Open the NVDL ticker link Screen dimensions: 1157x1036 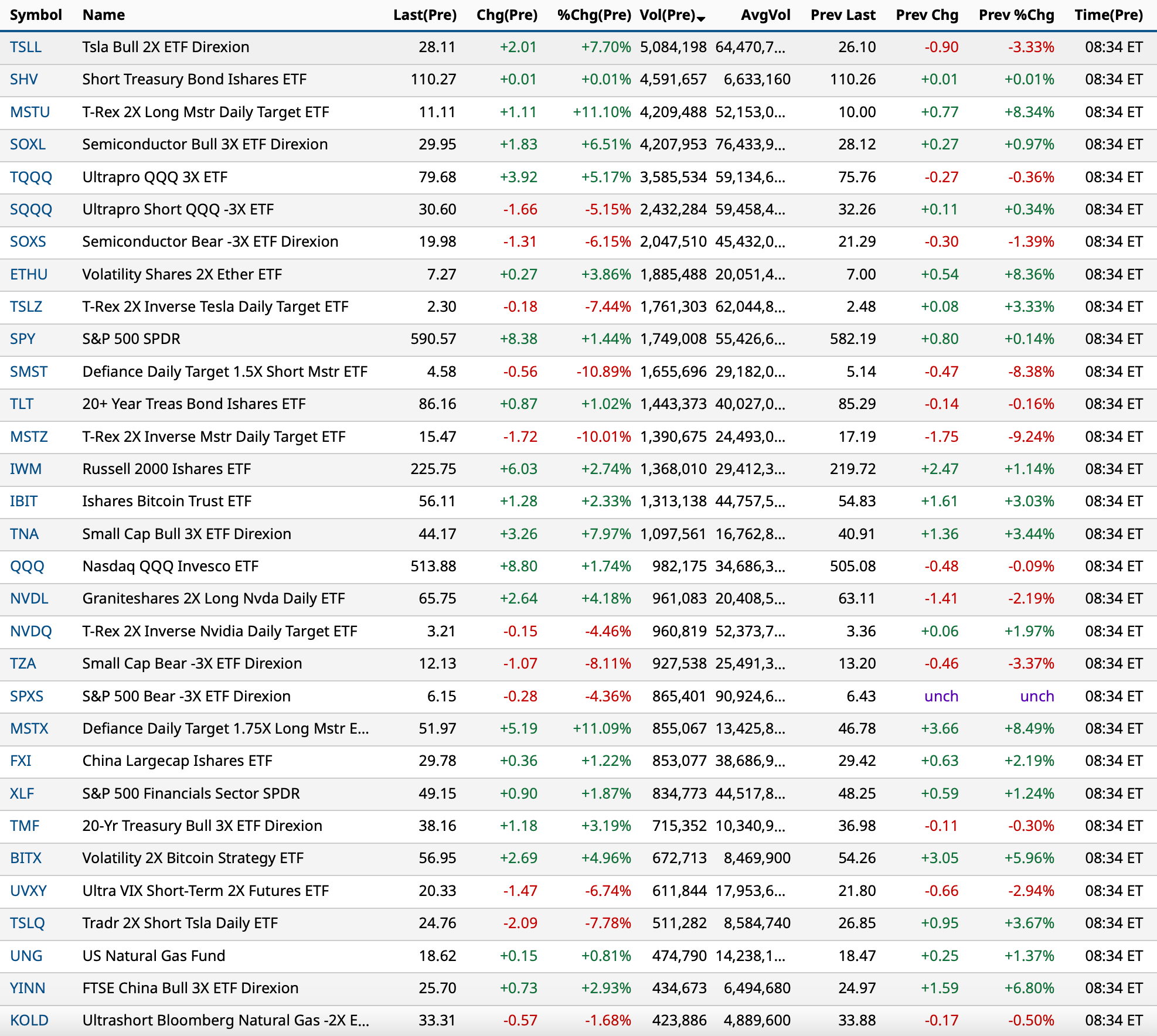[x=29, y=598]
